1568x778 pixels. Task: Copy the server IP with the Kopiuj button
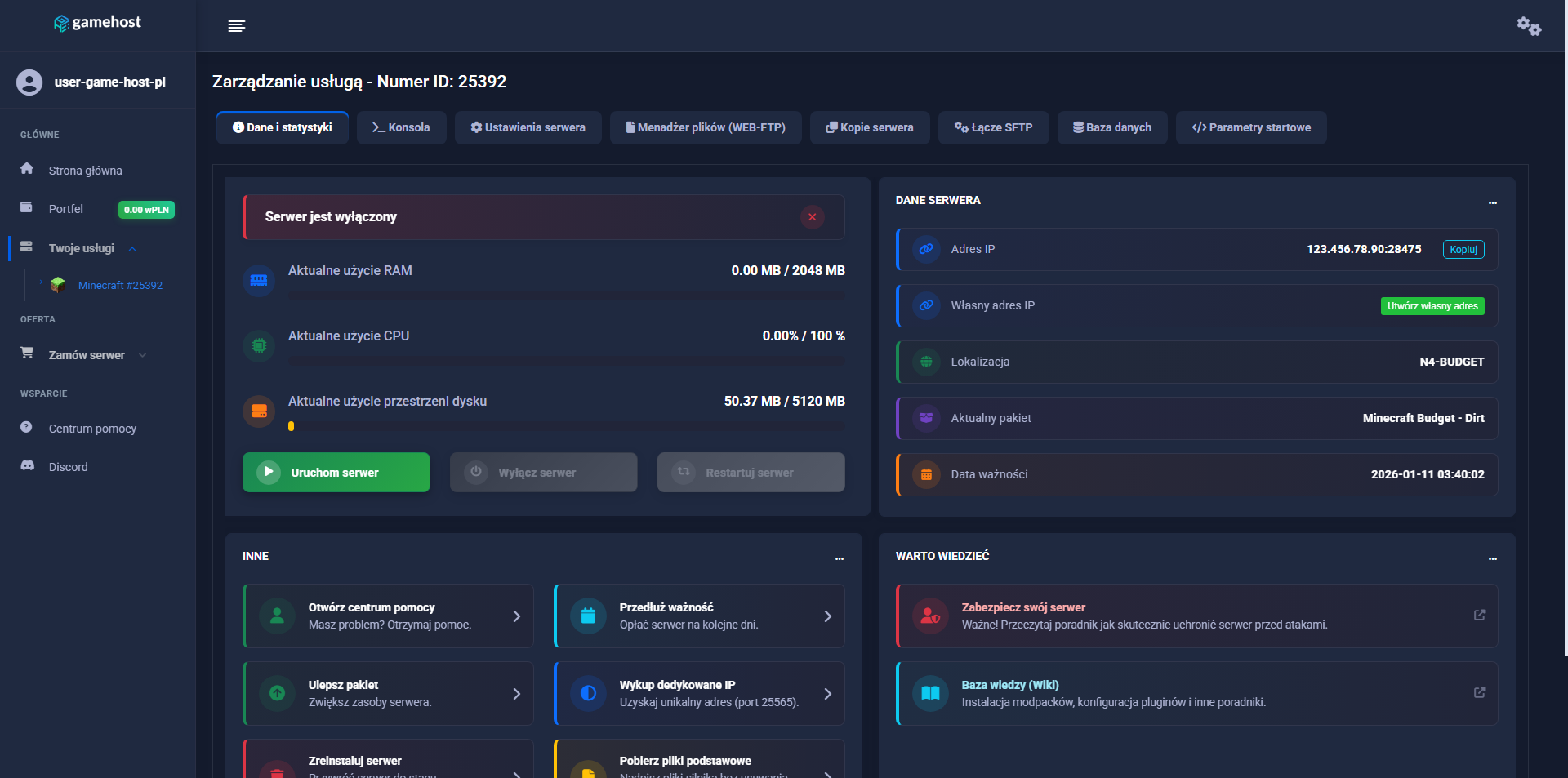click(1462, 249)
